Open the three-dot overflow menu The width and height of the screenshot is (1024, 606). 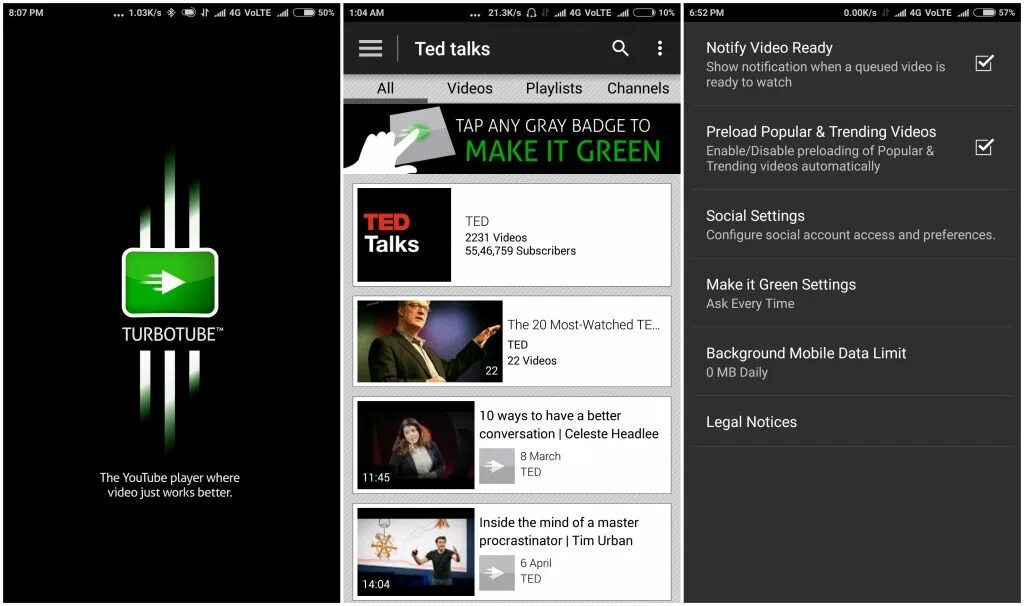[660, 48]
